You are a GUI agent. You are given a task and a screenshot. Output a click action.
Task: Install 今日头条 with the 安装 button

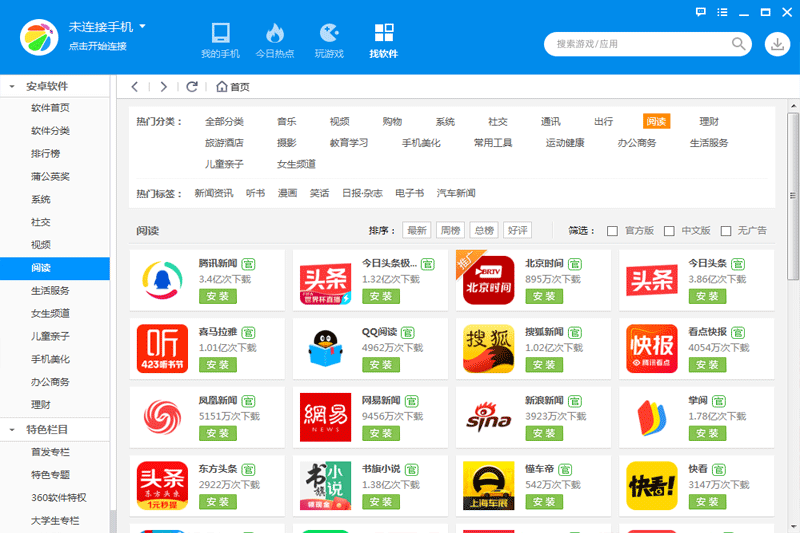click(x=708, y=296)
